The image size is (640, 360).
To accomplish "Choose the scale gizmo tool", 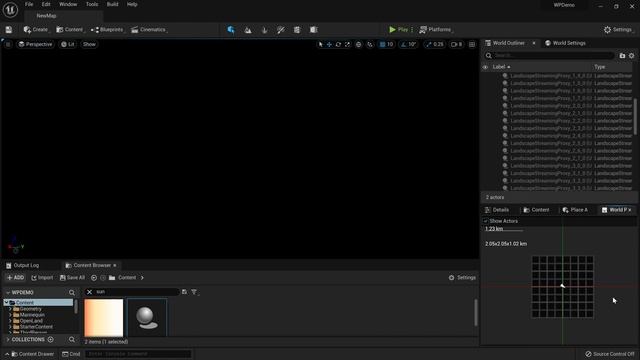I will [347, 44].
